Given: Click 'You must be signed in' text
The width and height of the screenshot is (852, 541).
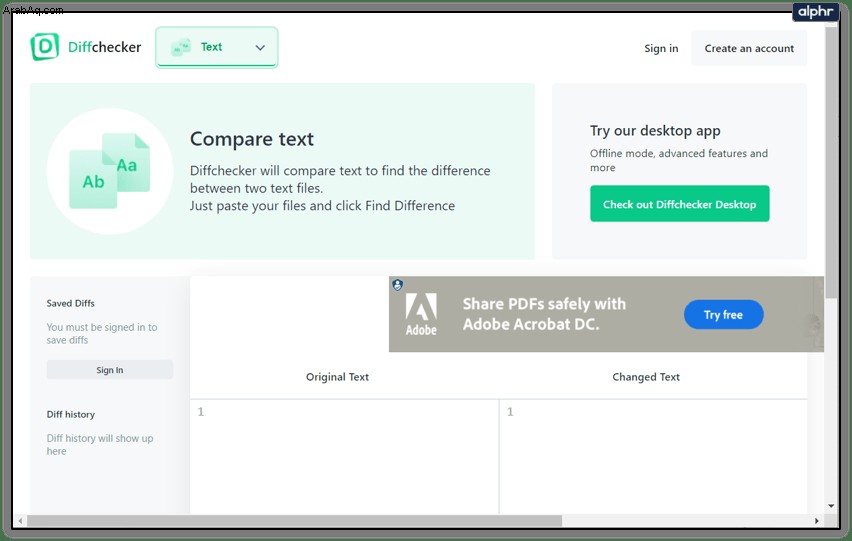Looking at the screenshot, I should click(x=102, y=334).
